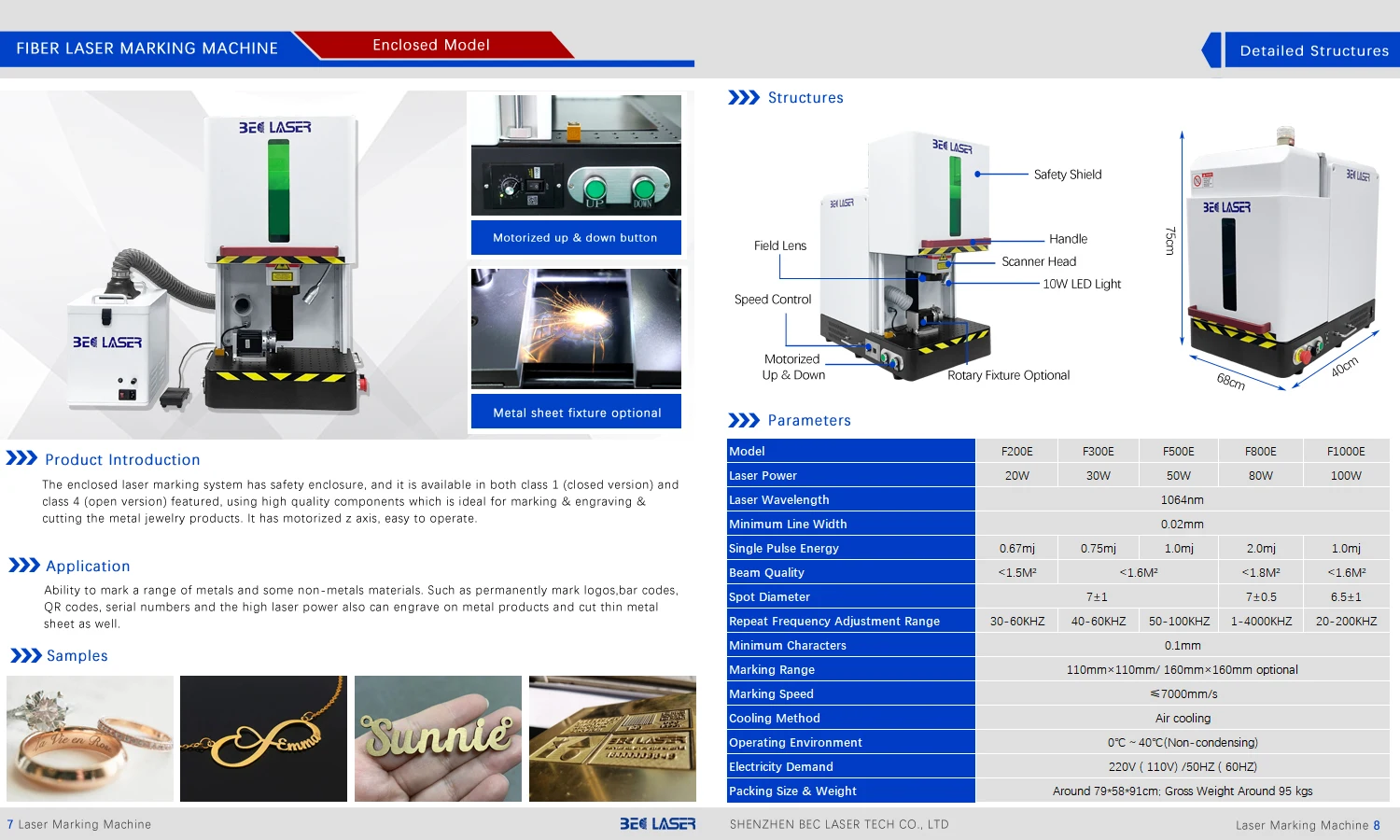Click the 68cm width dimension label
This screenshot has height=840, width=1400.
click(1231, 381)
